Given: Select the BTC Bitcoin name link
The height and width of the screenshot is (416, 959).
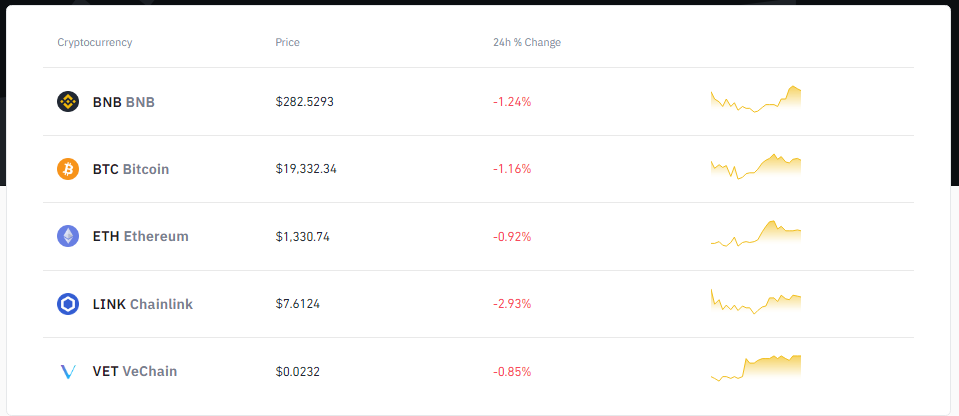Looking at the screenshot, I should (131, 169).
